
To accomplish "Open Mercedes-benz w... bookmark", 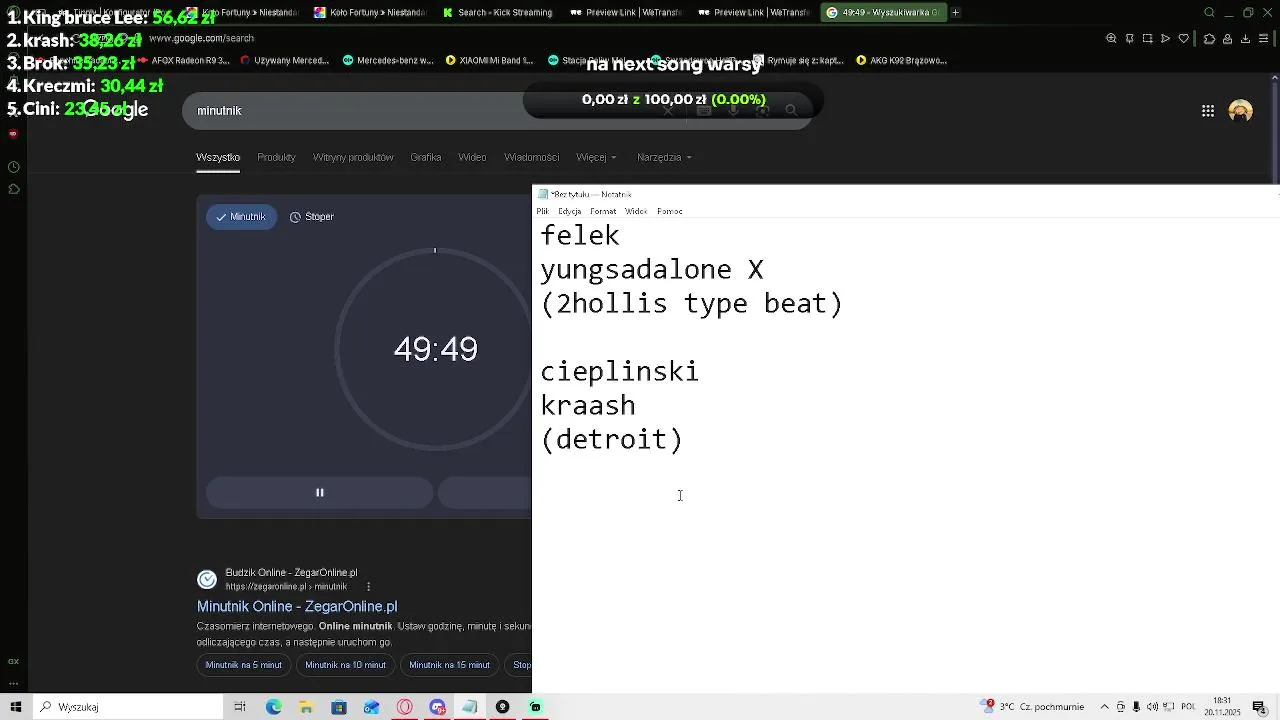I will coord(388,60).
